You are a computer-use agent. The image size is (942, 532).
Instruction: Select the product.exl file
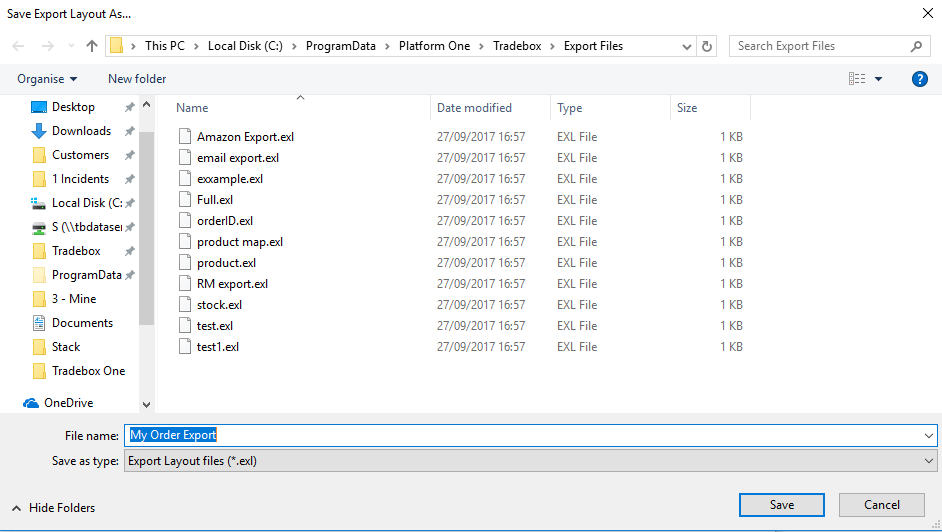point(226,263)
